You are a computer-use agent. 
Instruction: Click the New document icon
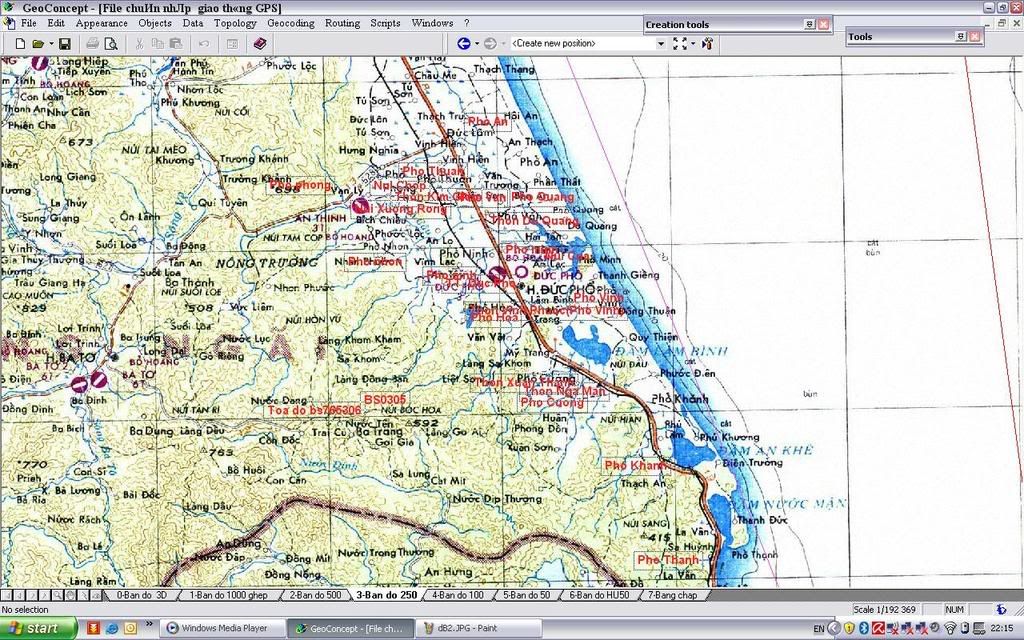tap(20, 44)
